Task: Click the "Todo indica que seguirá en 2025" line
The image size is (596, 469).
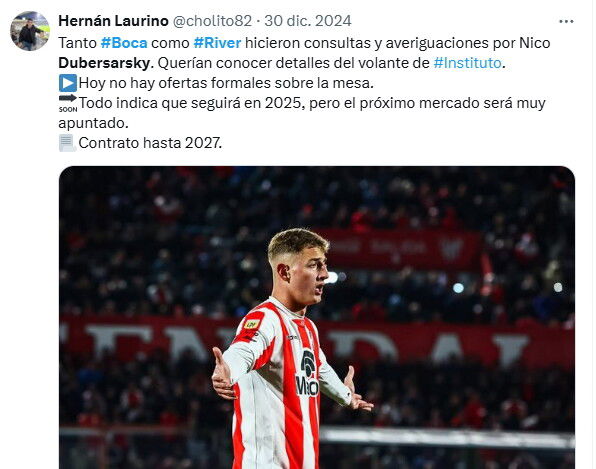Action: coord(312,103)
